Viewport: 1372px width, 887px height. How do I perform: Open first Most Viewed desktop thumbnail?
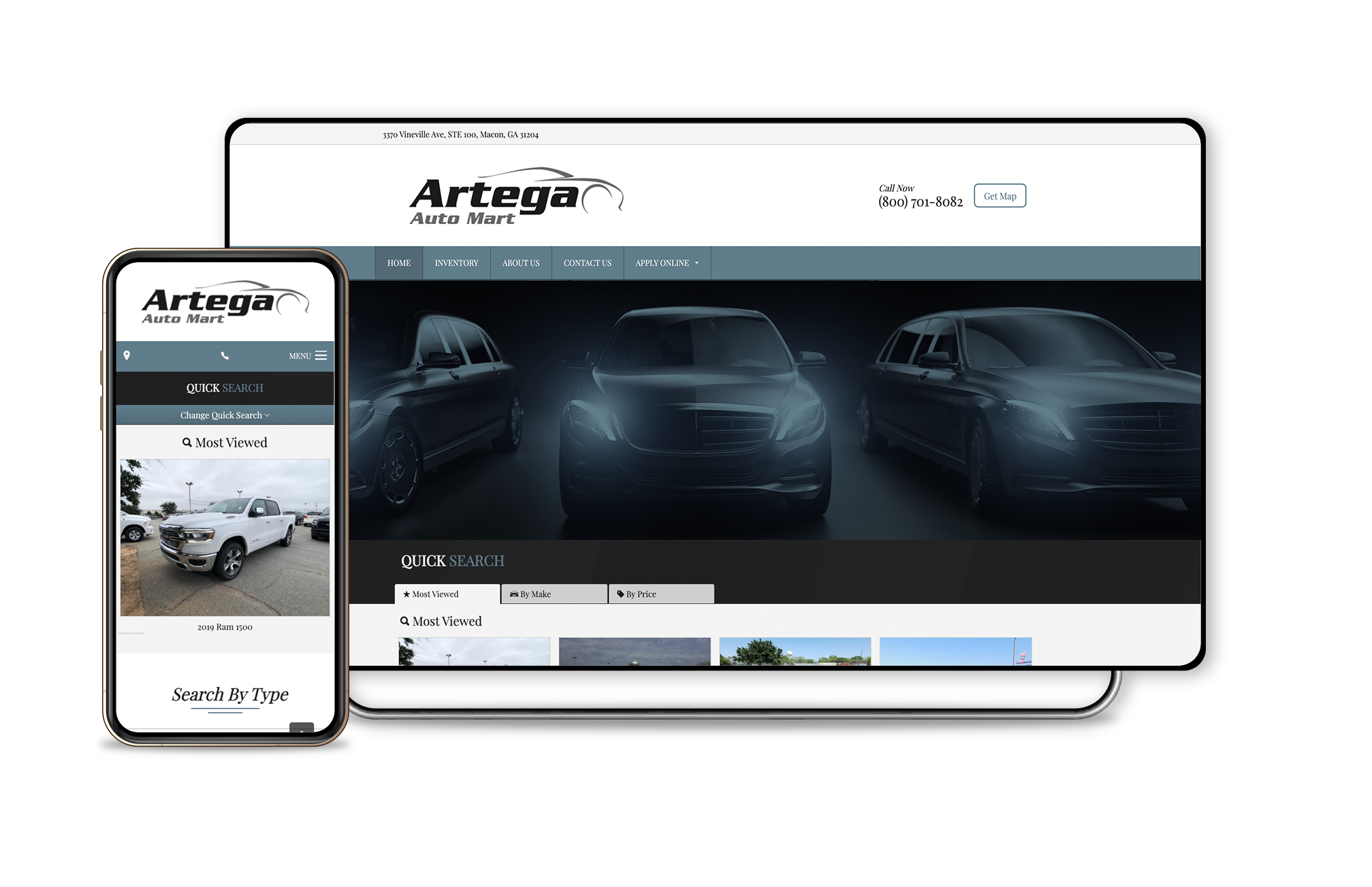475,651
